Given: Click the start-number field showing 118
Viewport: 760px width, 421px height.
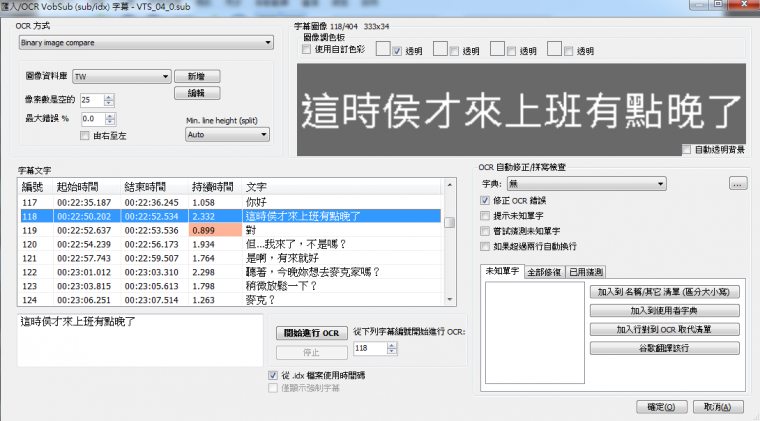Looking at the screenshot, I should (370, 348).
